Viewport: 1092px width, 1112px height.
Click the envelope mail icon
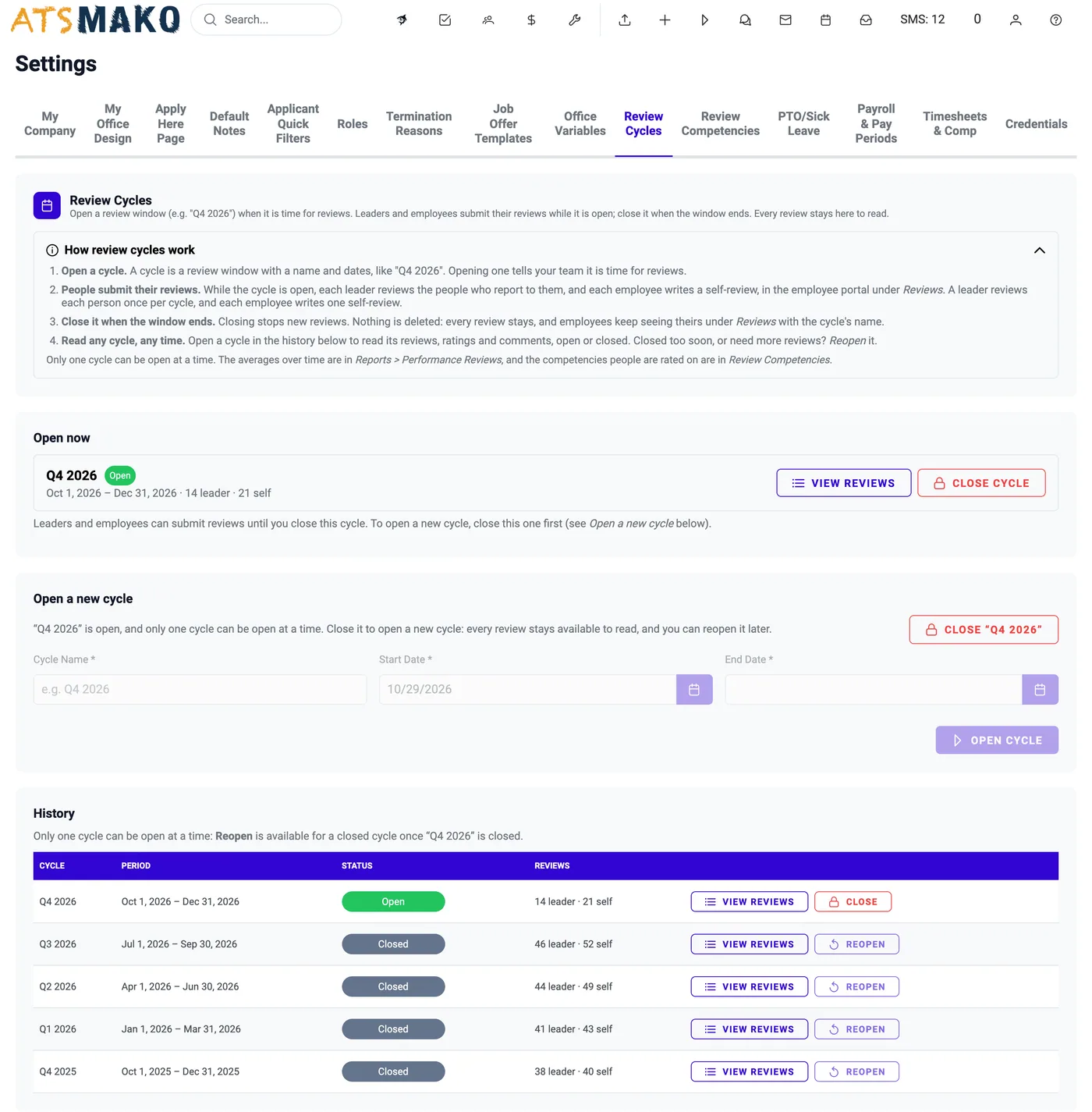(x=785, y=20)
